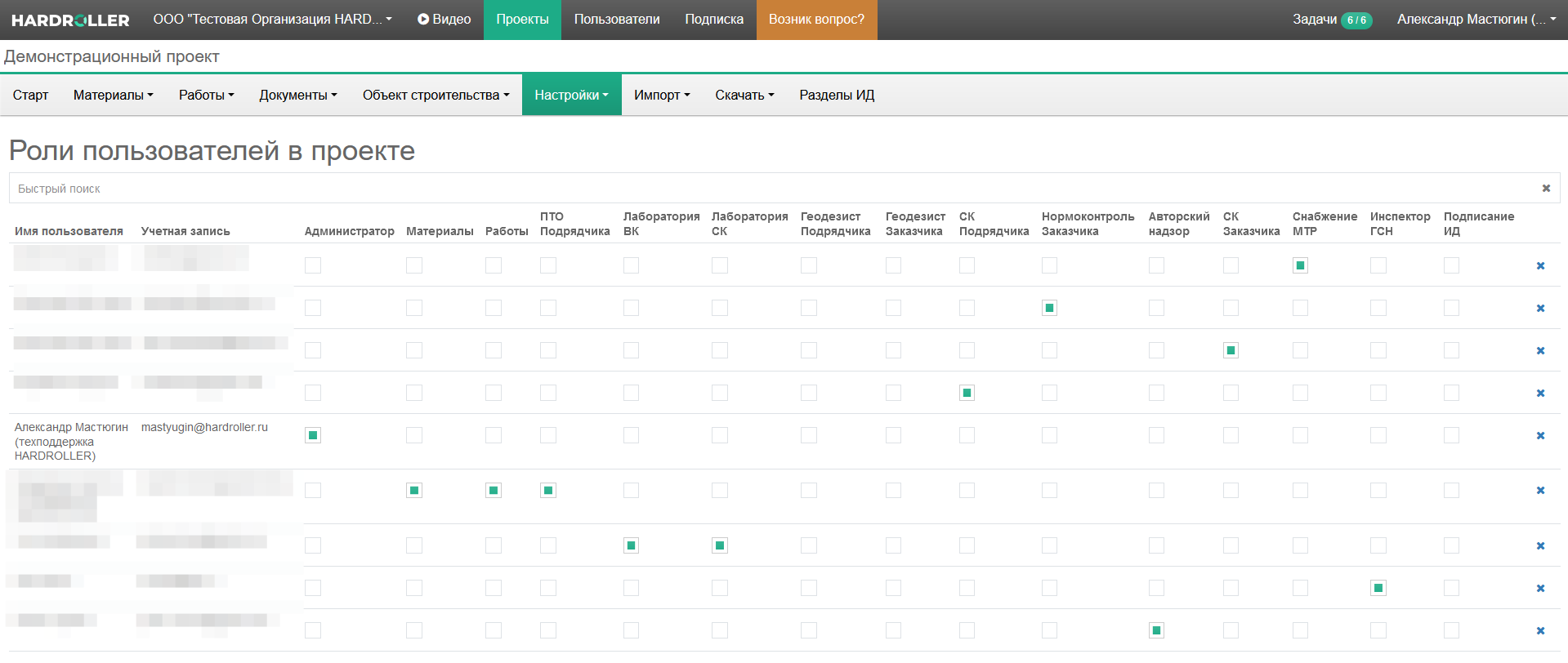Click the Администратор column header
Viewport: 1568px width, 663px height.
point(350,231)
